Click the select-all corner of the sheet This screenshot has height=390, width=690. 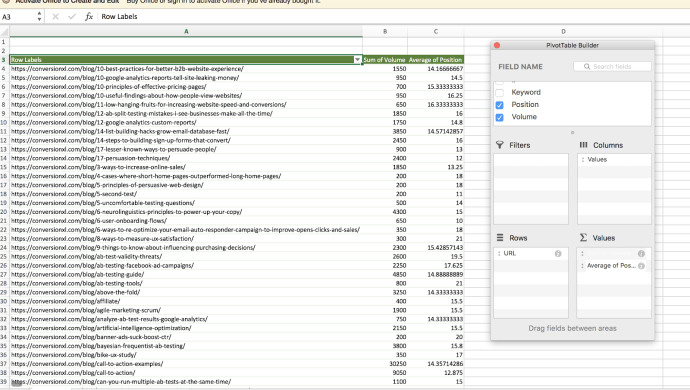[x=4, y=32]
